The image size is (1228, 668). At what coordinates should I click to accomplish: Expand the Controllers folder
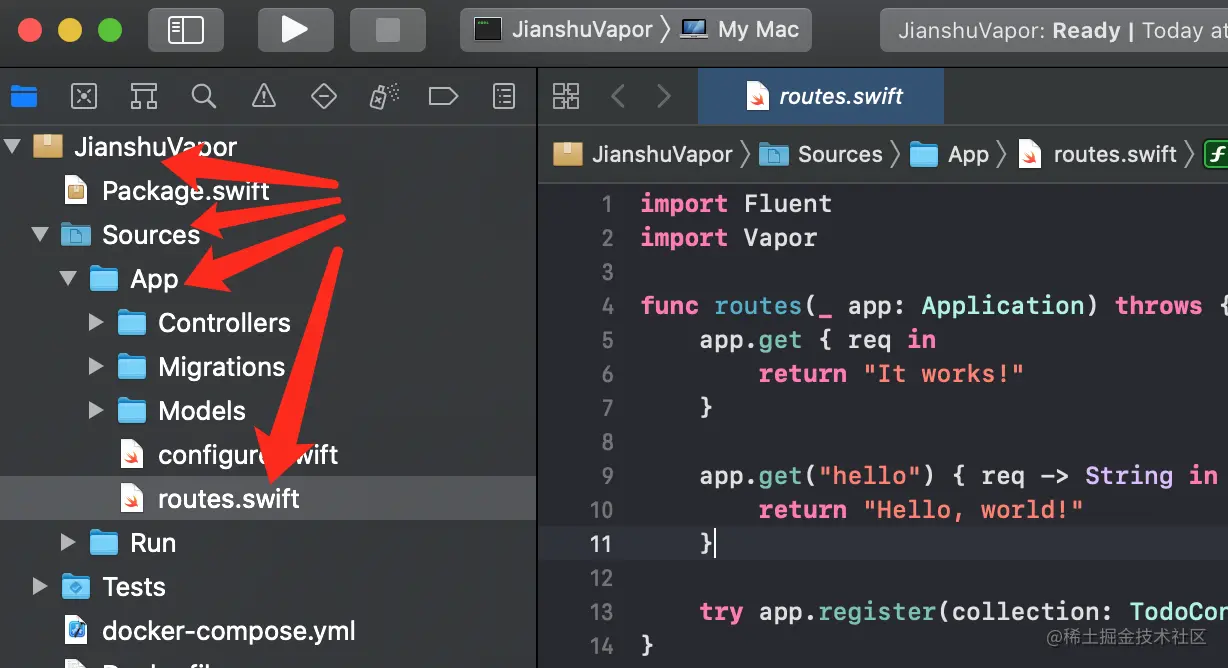pos(96,323)
